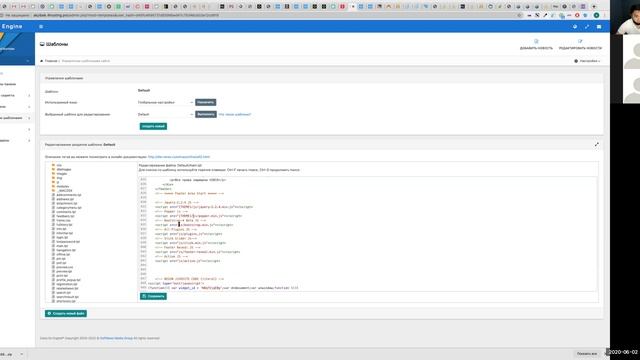Open the modules folder in file tree
The image size is (640, 360).
tap(62, 186)
